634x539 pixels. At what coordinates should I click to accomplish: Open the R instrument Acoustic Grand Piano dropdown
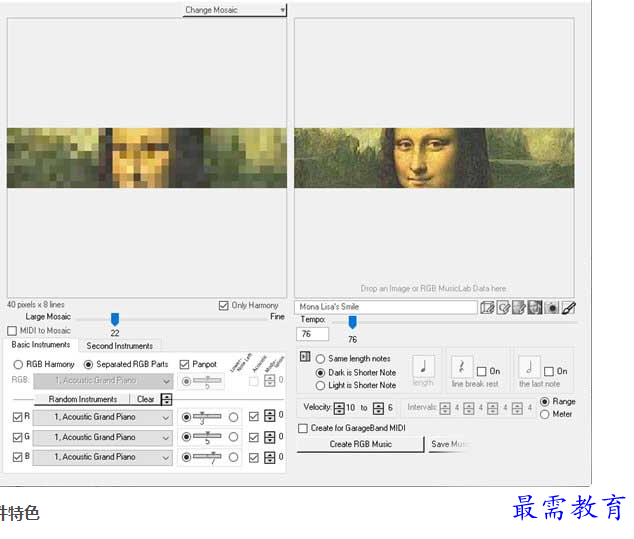[x=103, y=417]
